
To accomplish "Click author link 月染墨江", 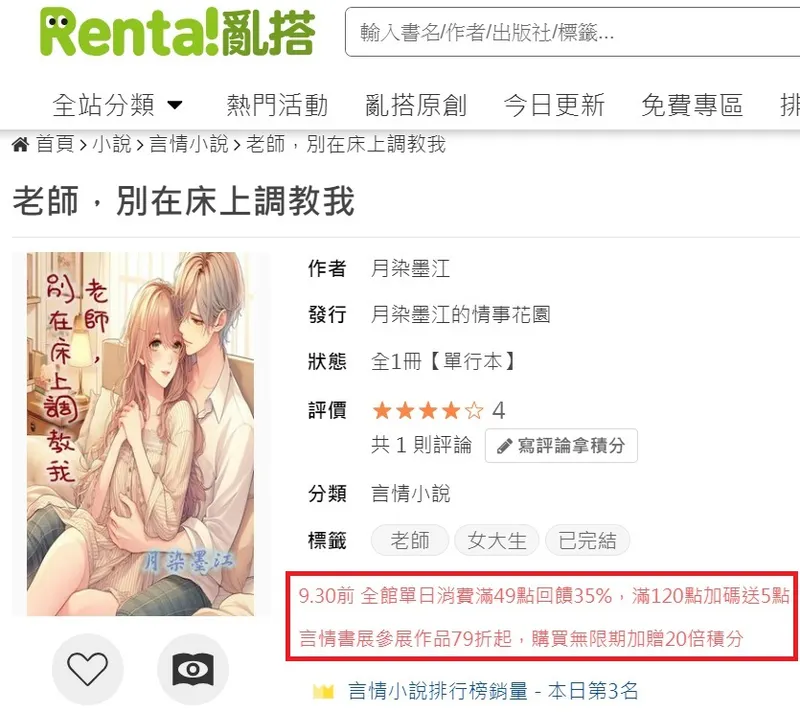I will coord(410,268).
